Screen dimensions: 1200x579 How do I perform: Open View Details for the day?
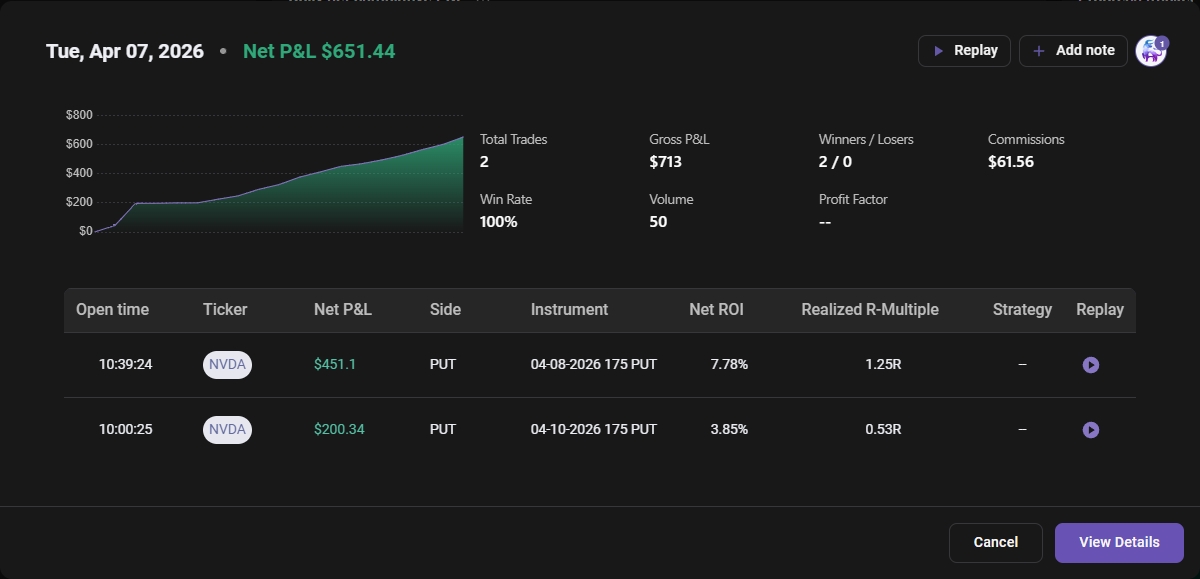coord(1119,543)
